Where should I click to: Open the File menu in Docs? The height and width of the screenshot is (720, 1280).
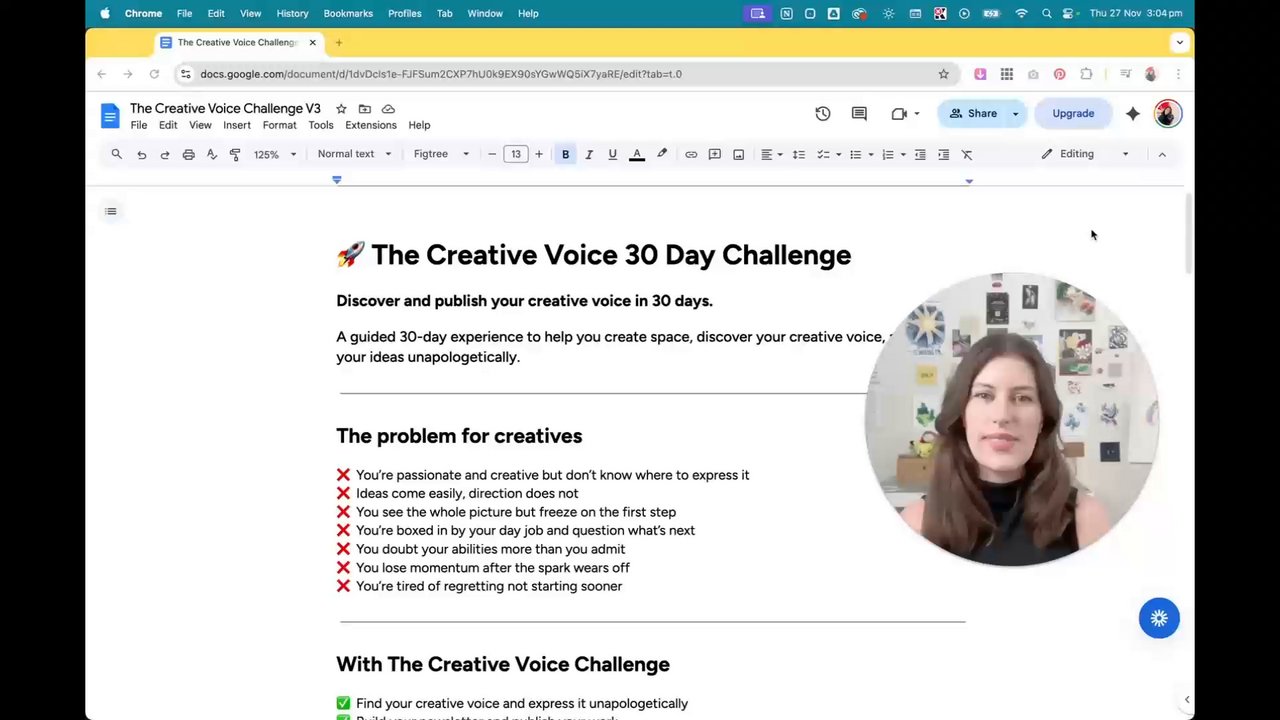click(x=139, y=125)
